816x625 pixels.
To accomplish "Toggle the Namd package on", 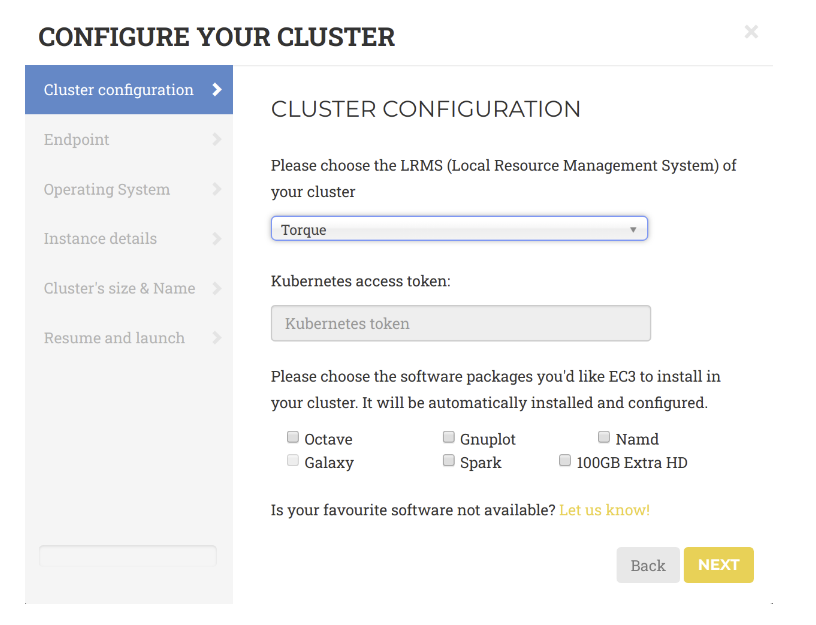I will (604, 436).
